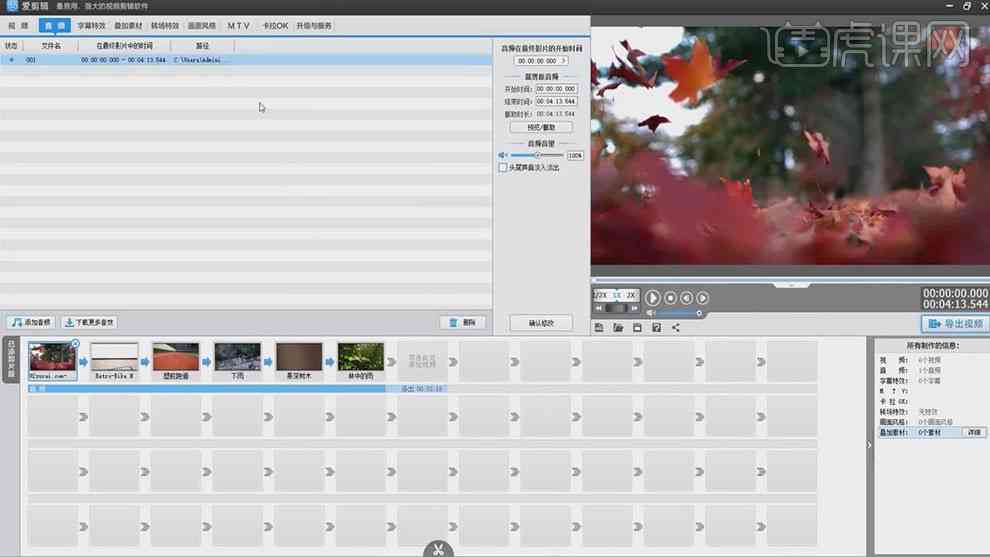The height and width of the screenshot is (557, 990).
Task: Click the save-as icon under preview
Action: coord(657,328)
